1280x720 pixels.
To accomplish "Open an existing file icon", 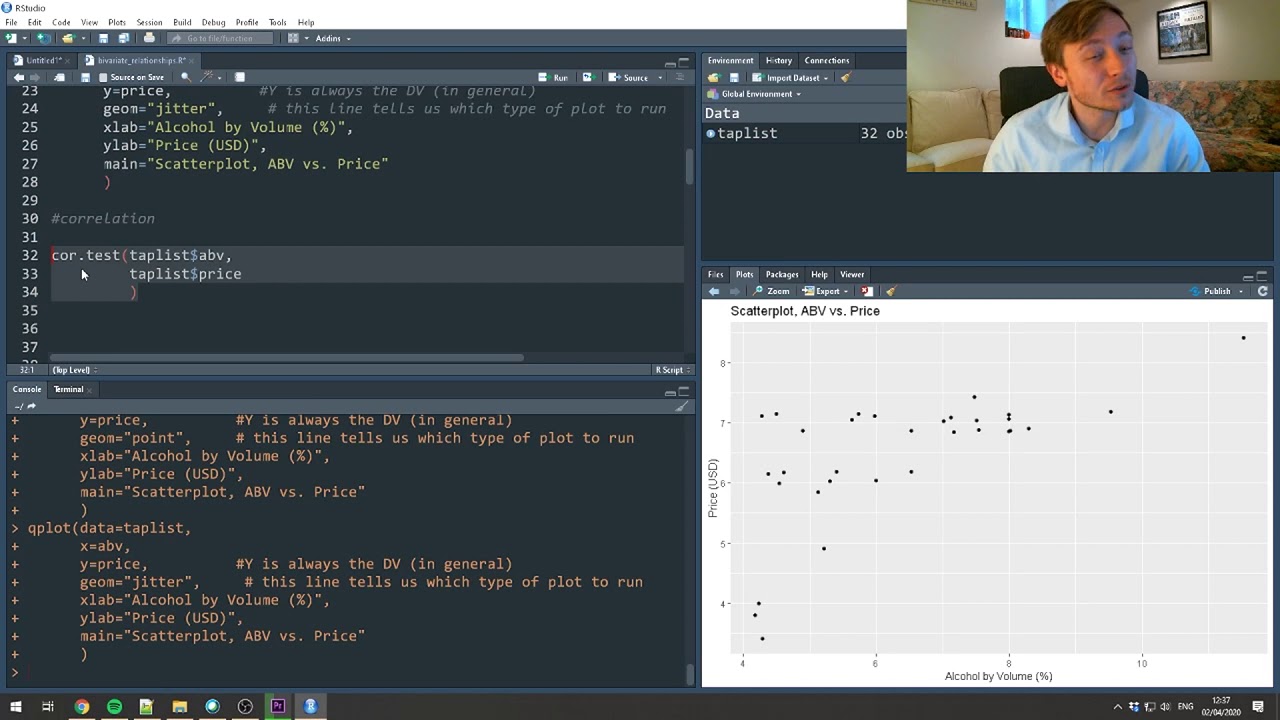I will click(x=67, y=38).
